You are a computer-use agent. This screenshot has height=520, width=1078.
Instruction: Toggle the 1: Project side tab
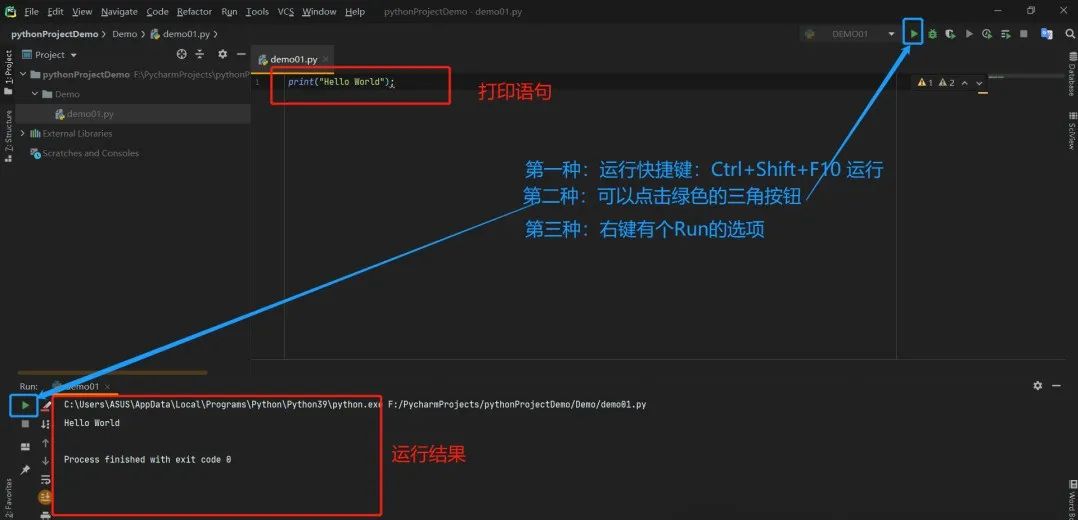click(8, 72)
